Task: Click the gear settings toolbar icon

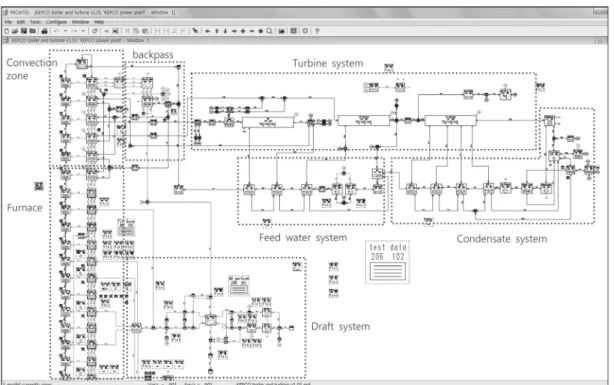Action: pos(305,31)
